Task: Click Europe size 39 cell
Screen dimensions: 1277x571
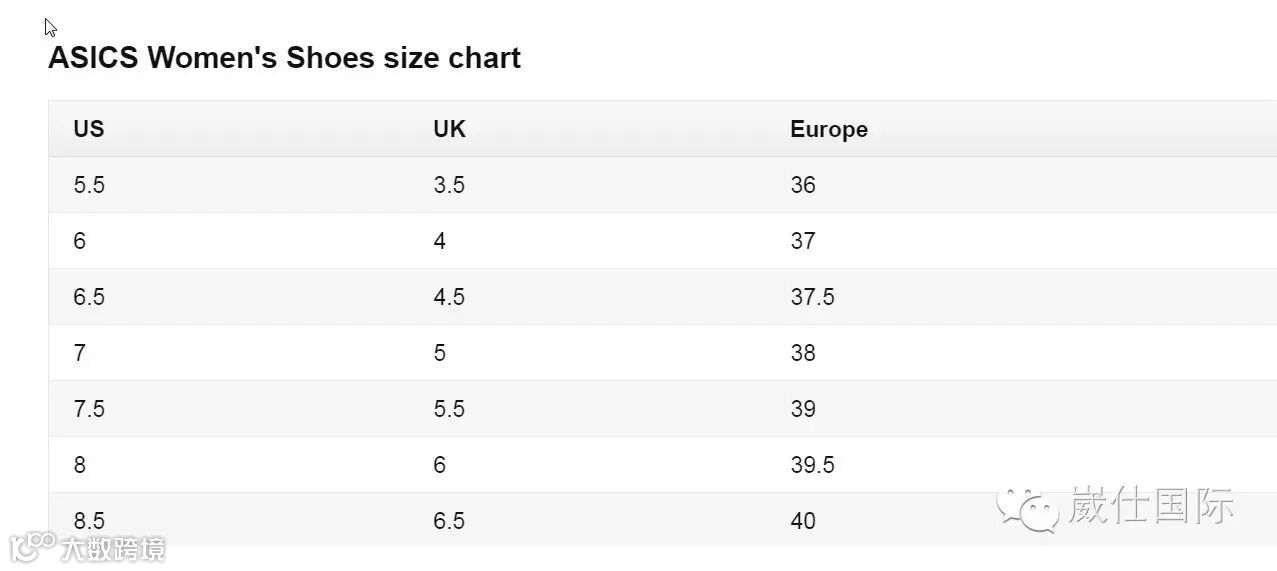Action: point(802,409)
